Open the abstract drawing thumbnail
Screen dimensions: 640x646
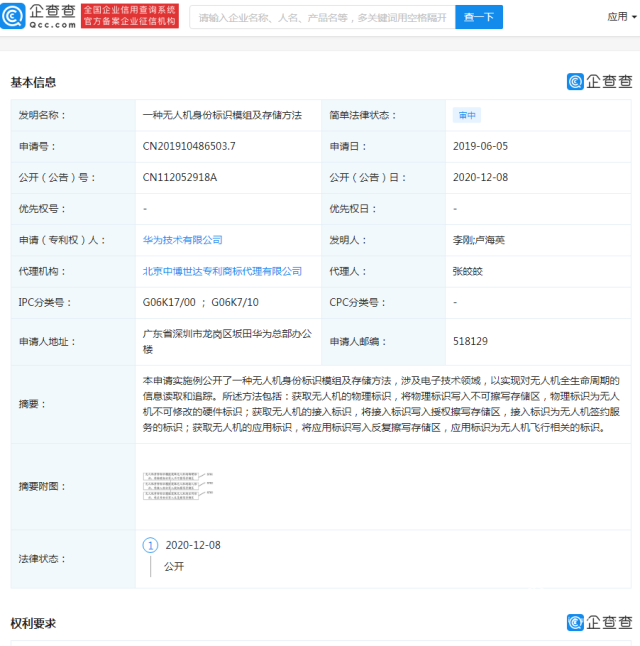(x=178, y=487)
